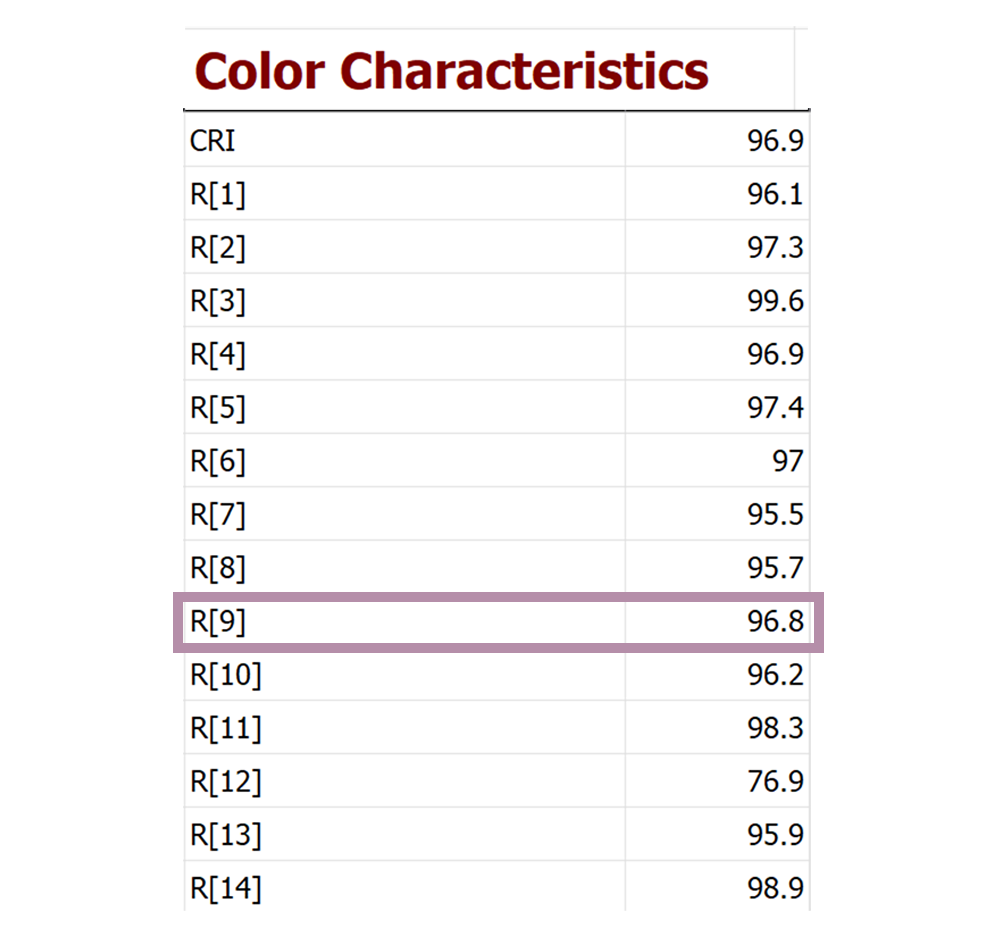The image size is (1000, 951).
Task: Select the R[5] value 97.4
Action: pyautogui.click(x=775, y=408)
